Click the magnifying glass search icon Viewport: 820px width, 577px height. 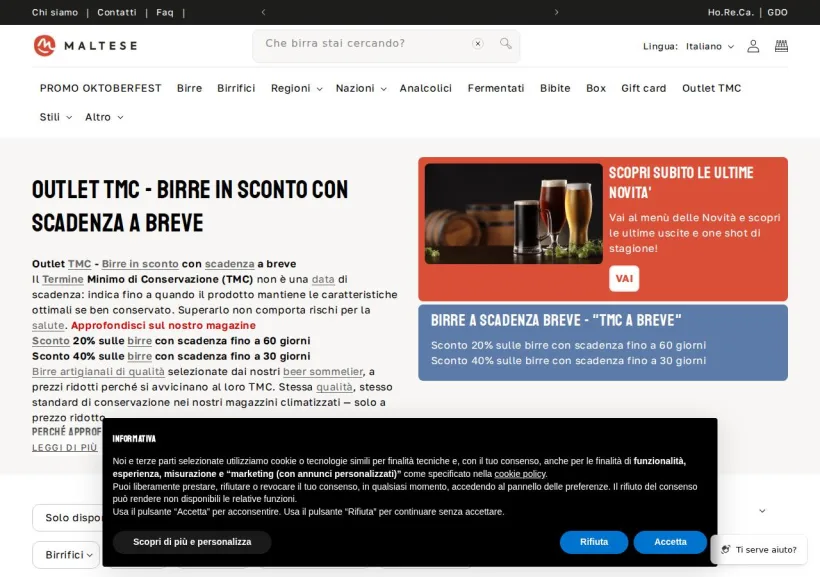pyautogui.click(x=505, y=43)
